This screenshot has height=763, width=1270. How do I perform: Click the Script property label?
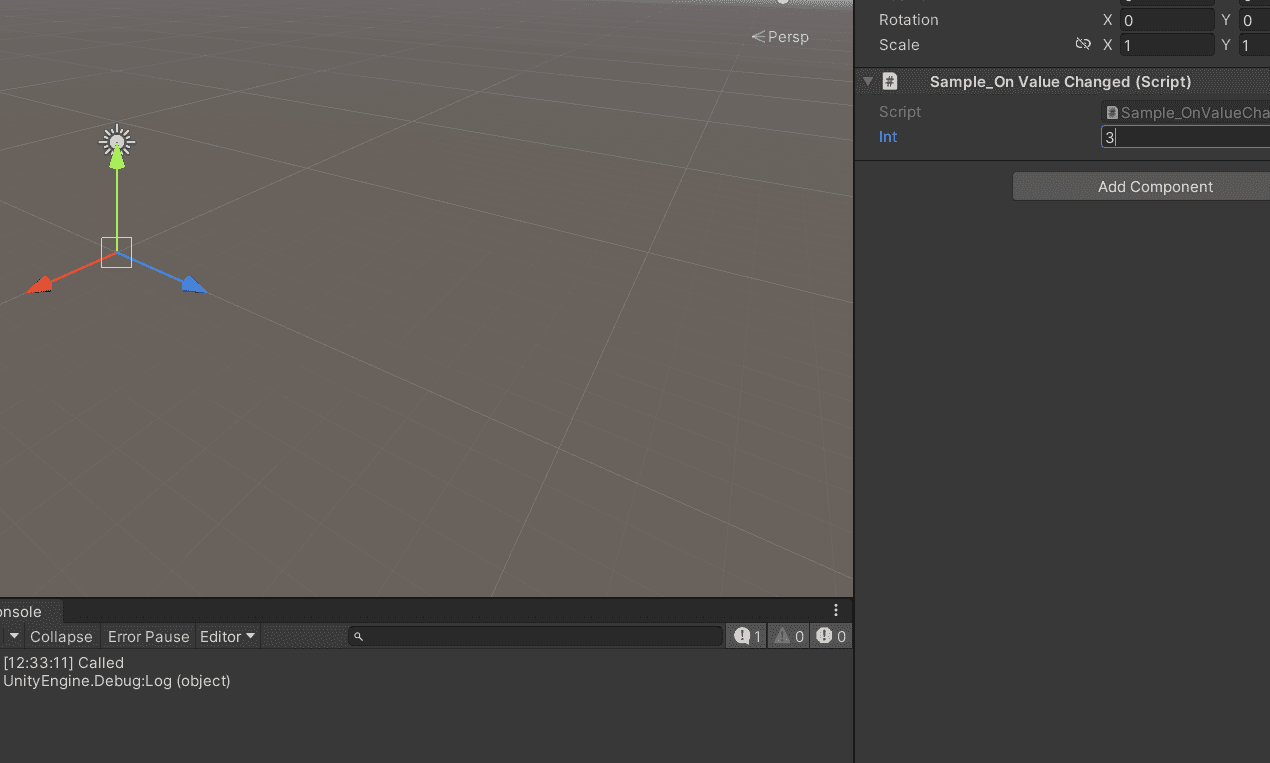[x=900, y=112]
